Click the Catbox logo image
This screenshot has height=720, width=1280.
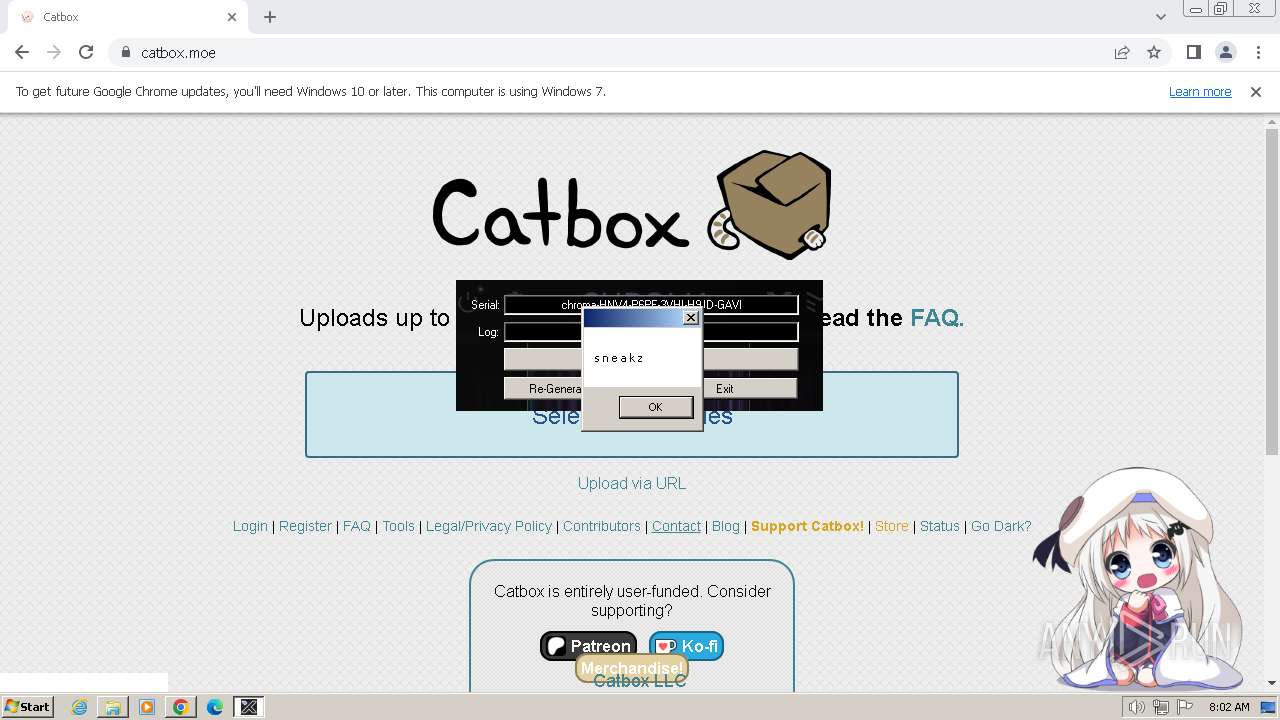pyautogui.click(x=632, y=205)
